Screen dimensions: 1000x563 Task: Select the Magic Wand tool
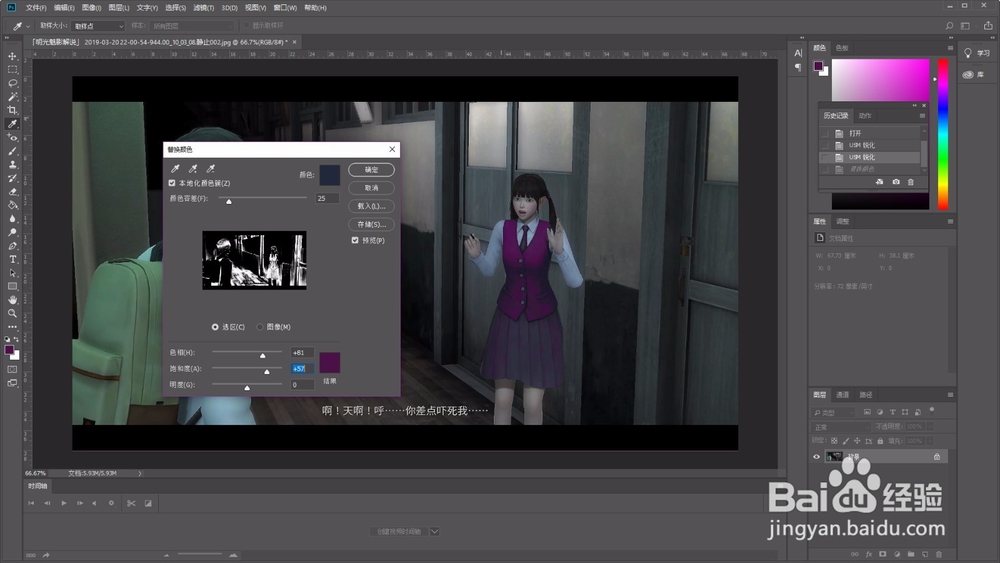12,96
